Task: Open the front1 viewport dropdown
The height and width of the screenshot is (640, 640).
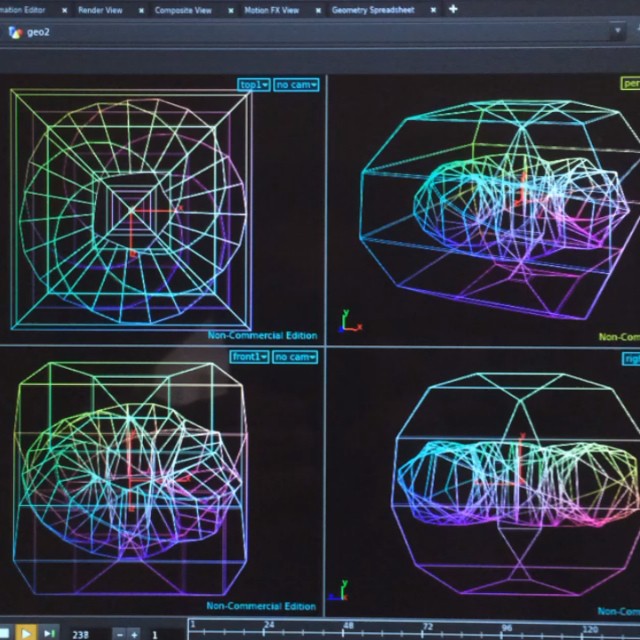Action: (x=250, y=357)
